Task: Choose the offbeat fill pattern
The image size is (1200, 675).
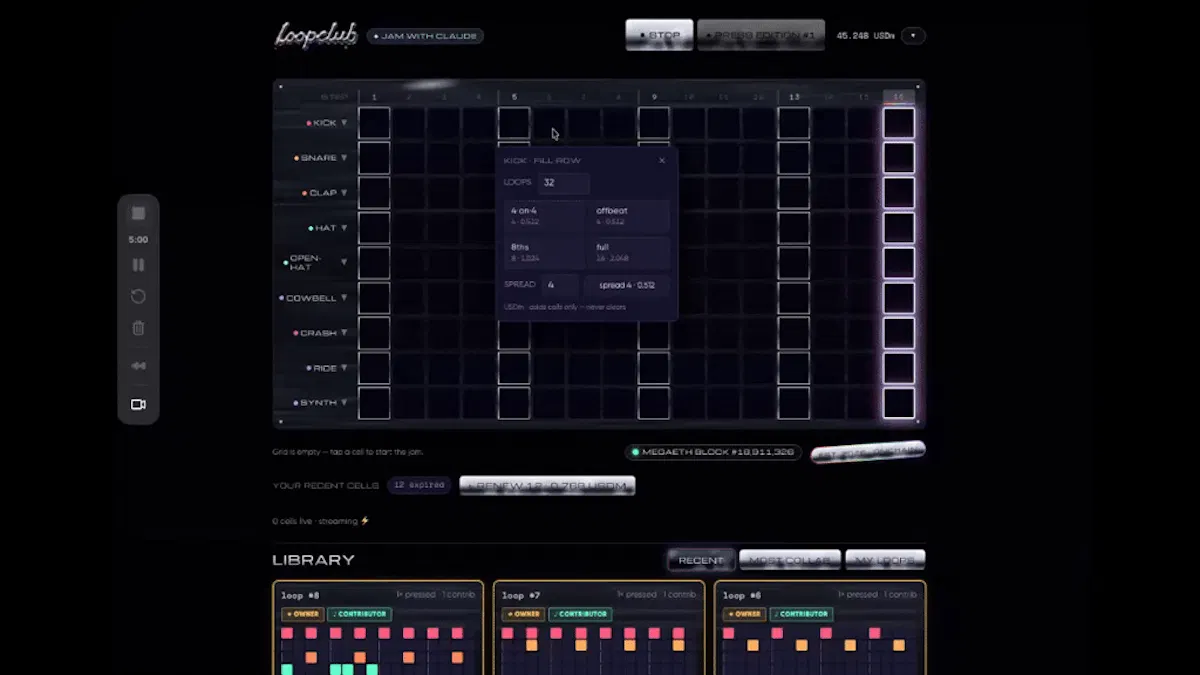Action: click(x=630, y=216)
